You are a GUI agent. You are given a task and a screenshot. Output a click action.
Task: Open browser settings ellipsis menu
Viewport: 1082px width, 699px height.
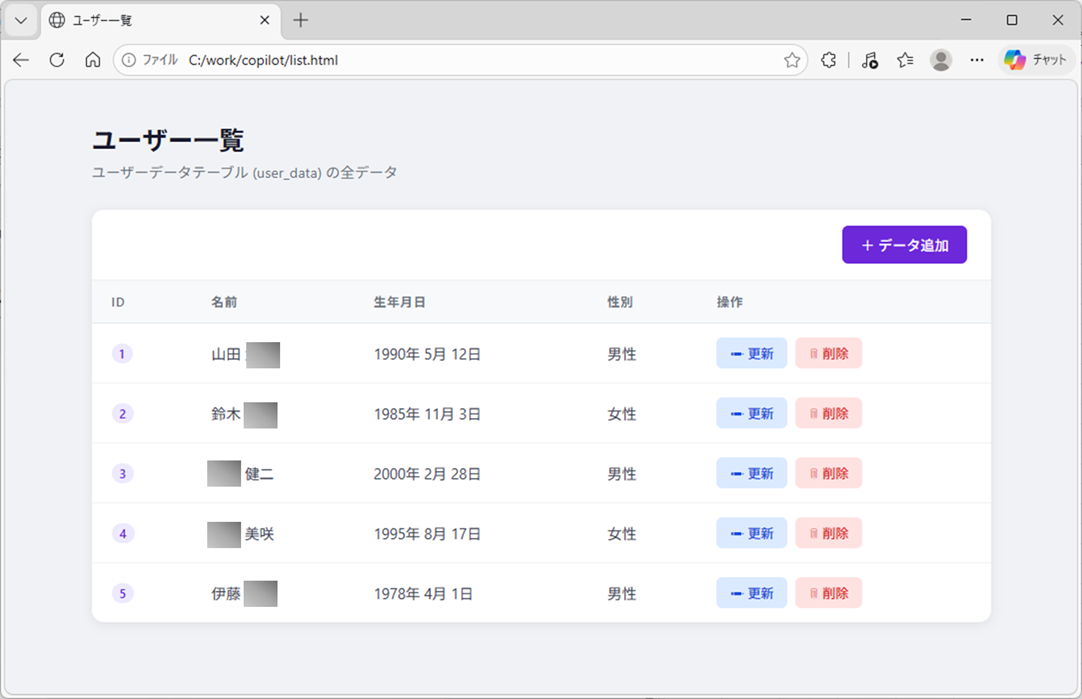pyautogui.click(x=977, y=60)
